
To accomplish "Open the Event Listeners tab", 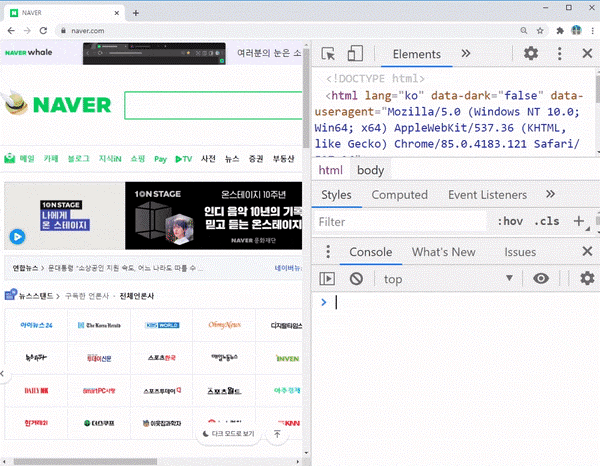I will point(488,195).
